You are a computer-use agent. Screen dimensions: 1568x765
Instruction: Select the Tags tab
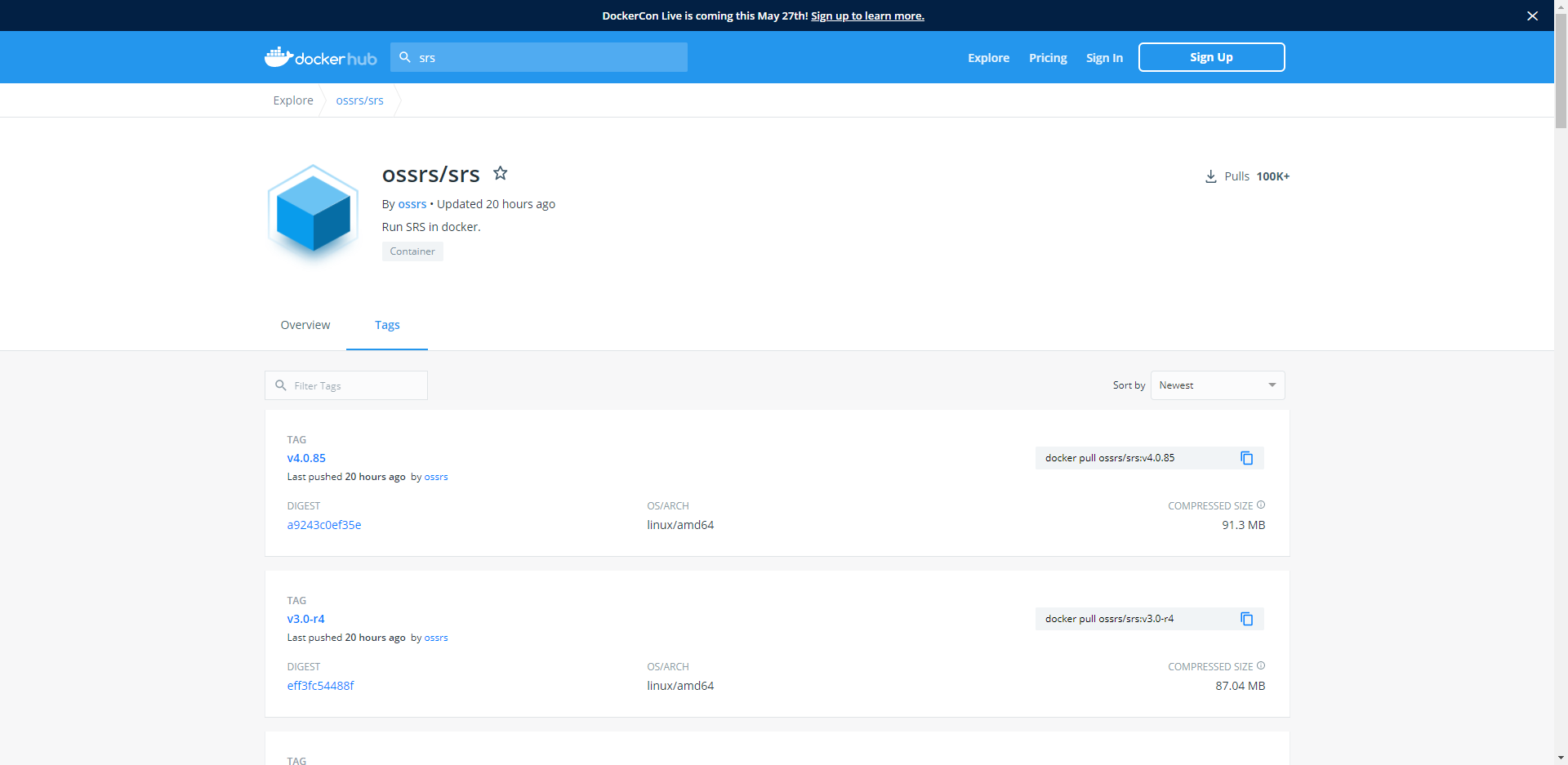[386, 325]
